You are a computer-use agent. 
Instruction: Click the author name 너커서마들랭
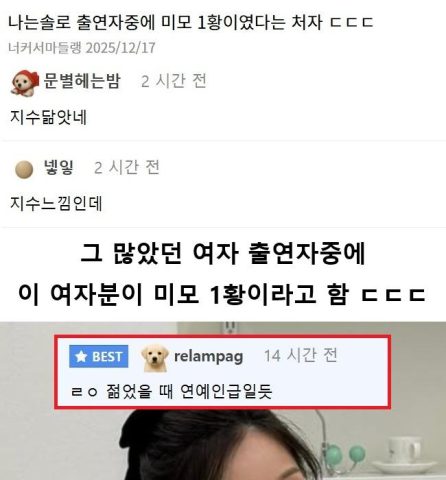[x=45, y=48]
